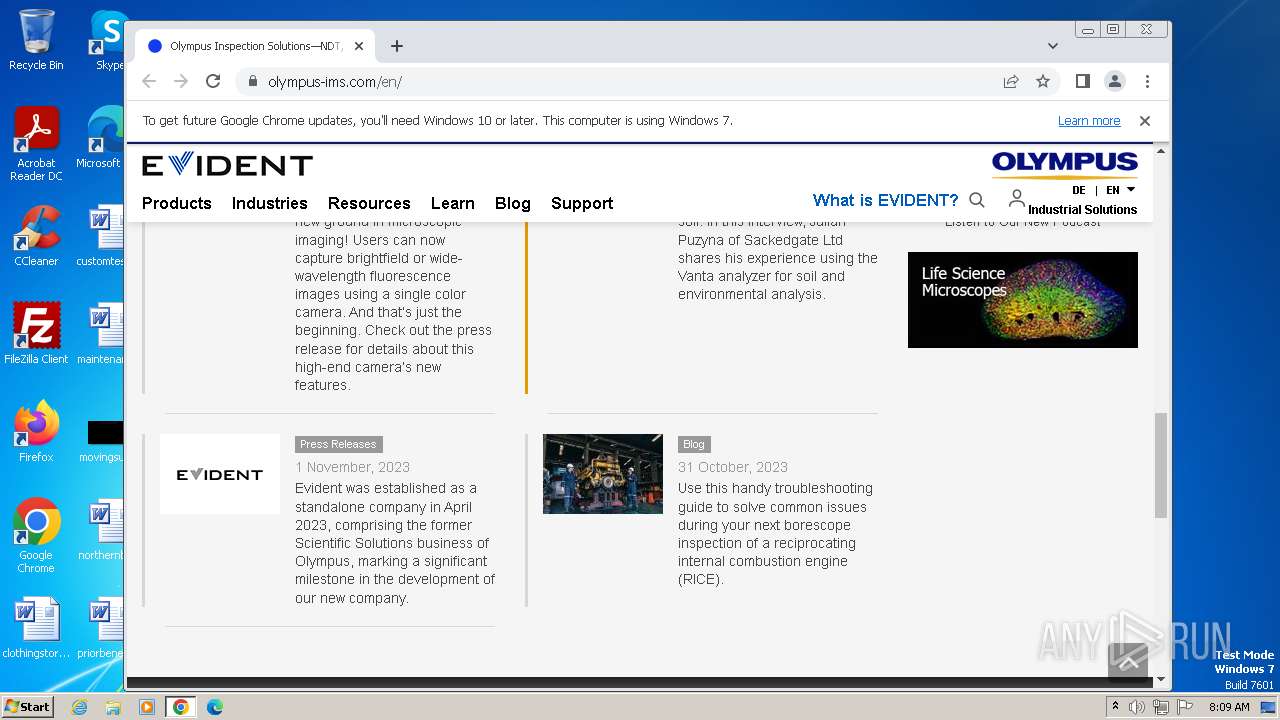Open Chrome side panel icon
This screenshot has width=1280, height=720.
(1083, 81)
